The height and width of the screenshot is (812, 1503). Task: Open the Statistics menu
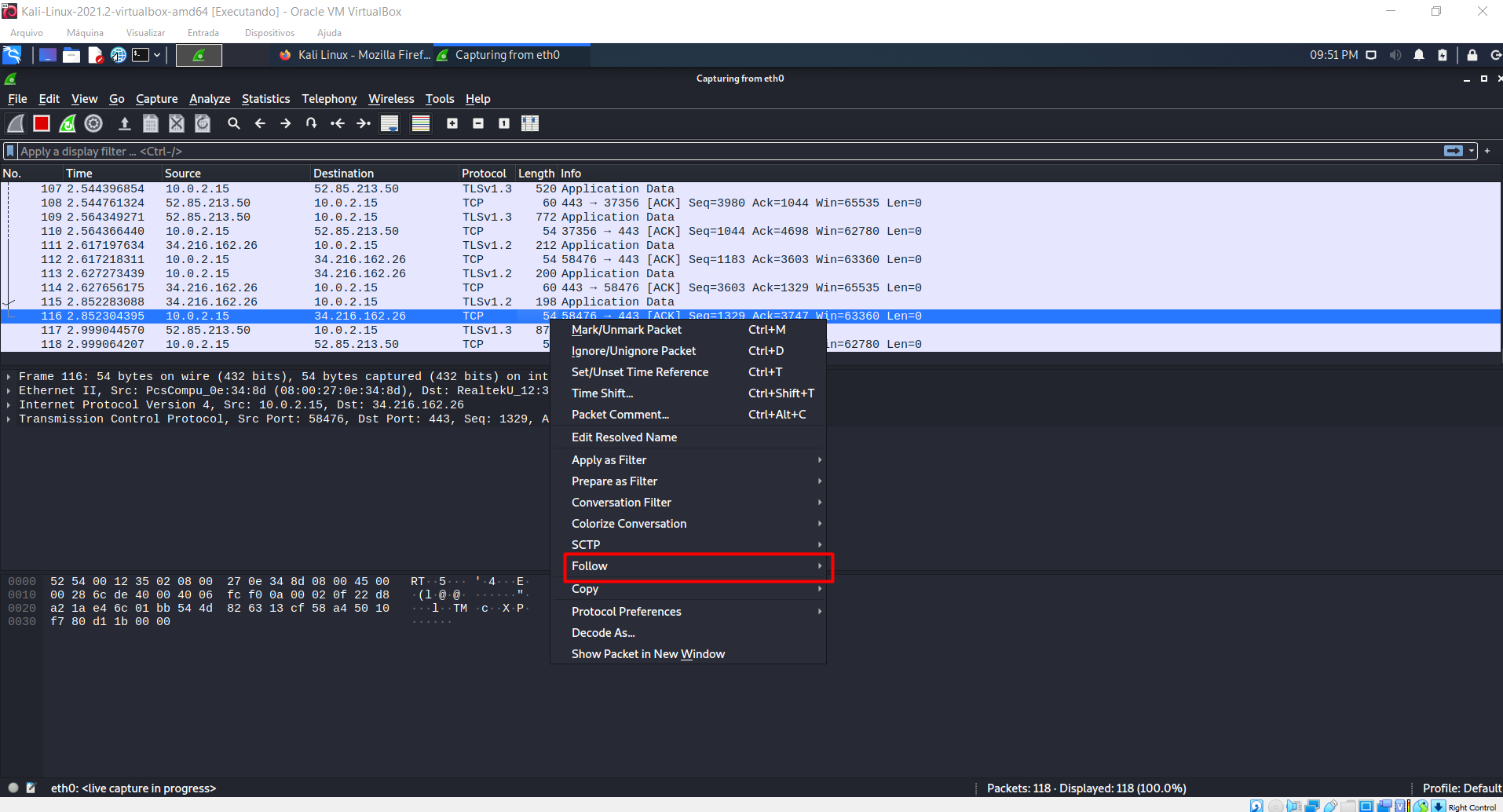click(265, 99)
